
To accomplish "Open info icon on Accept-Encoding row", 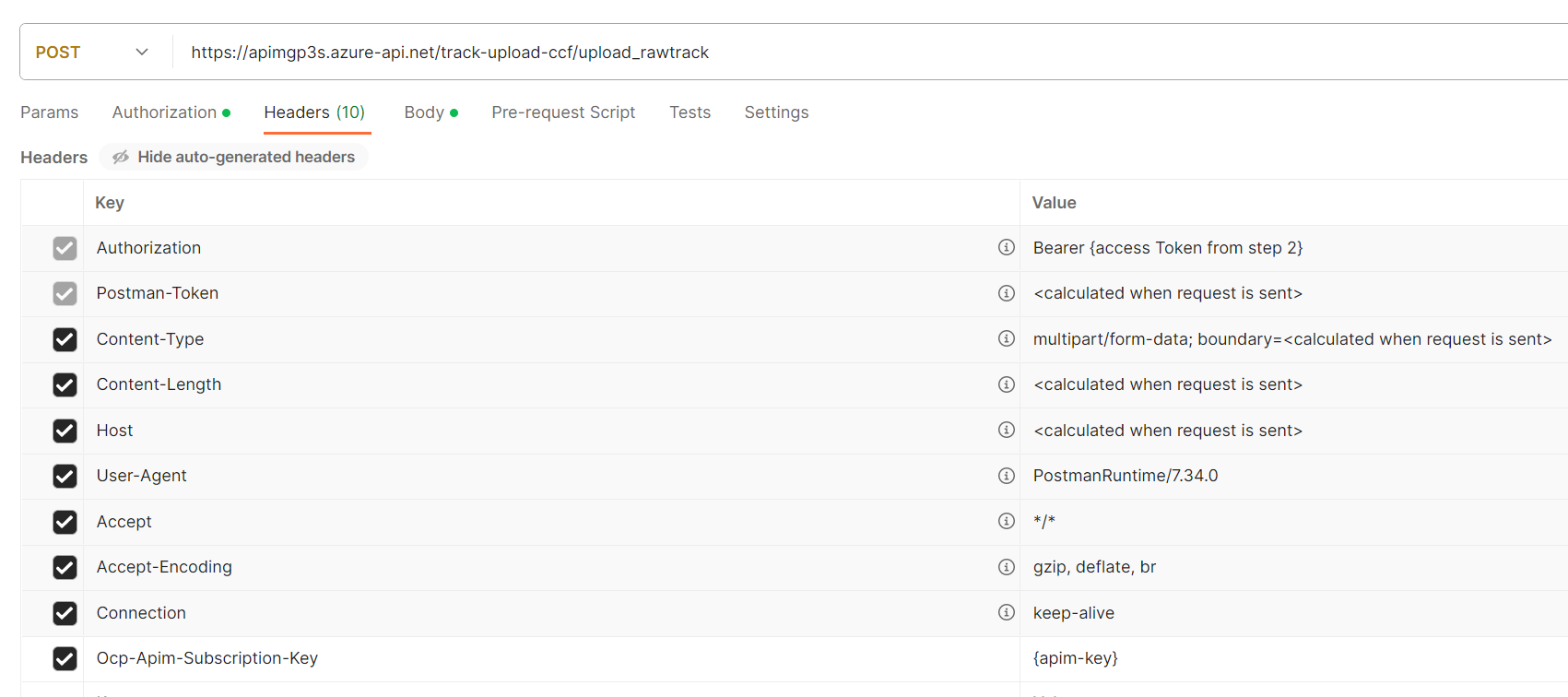I will pyautogui.click(x=1006, y=567).
